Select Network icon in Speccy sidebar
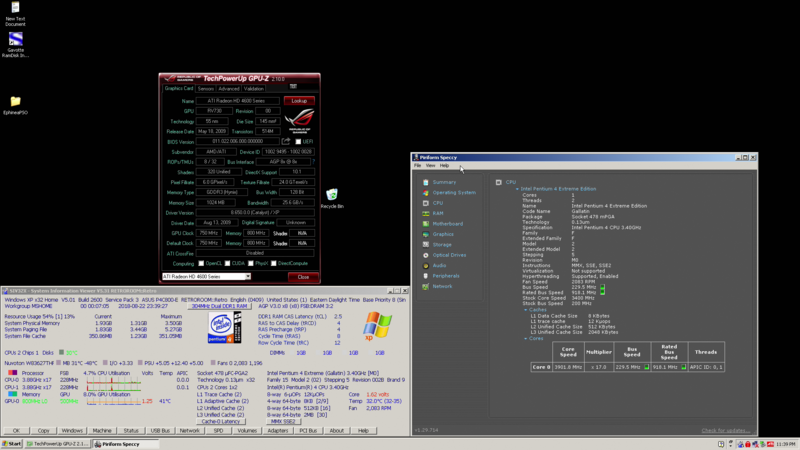This screenshot has height=450, width=800. click(426, 287)
